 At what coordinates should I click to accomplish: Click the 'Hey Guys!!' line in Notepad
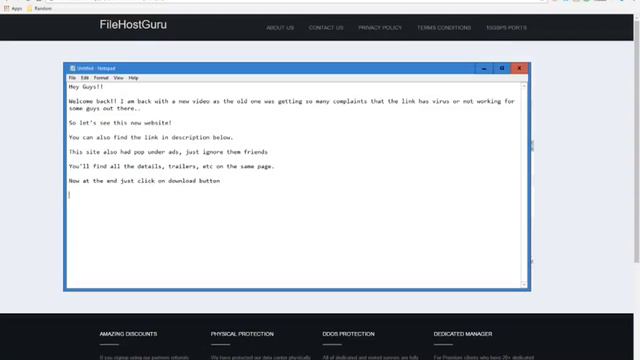[86, 87]
